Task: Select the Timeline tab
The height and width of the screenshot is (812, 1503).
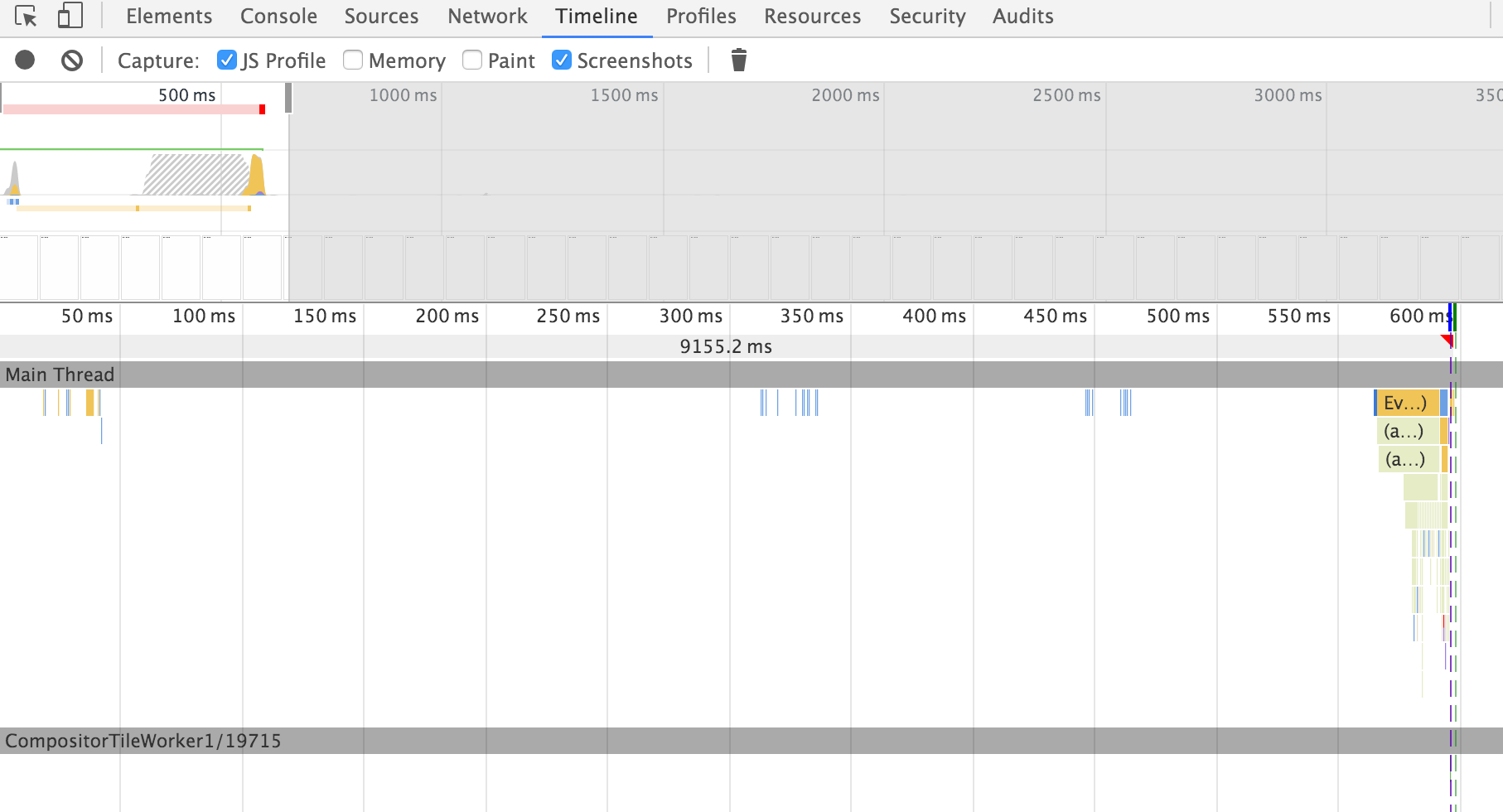Action: pos(597,17)
